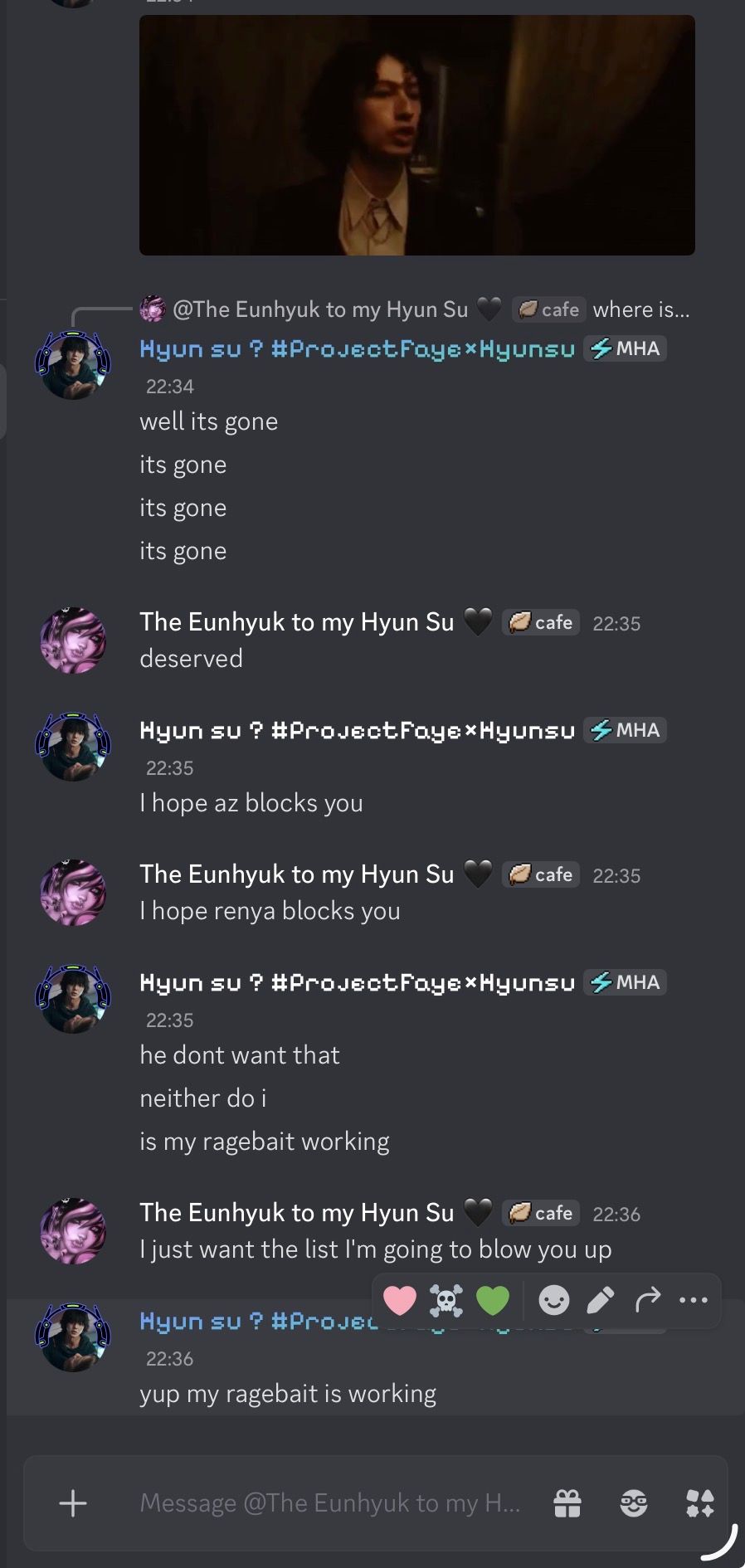Viewport: 745px width, 1568px height.
Task: React with the skull and crossbones emoji
Action: point(446,1300)
